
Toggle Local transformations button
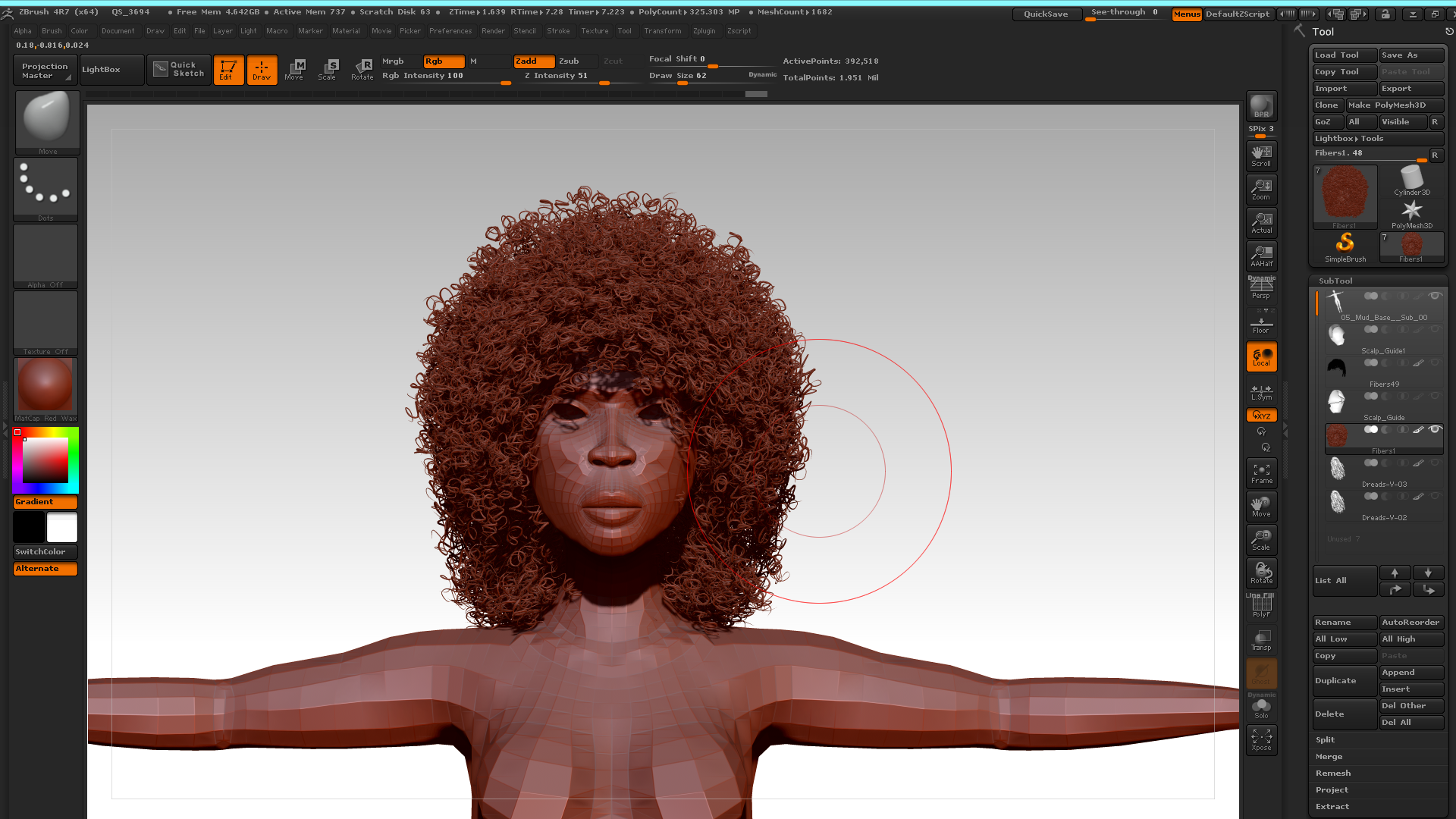(1261, 356)
